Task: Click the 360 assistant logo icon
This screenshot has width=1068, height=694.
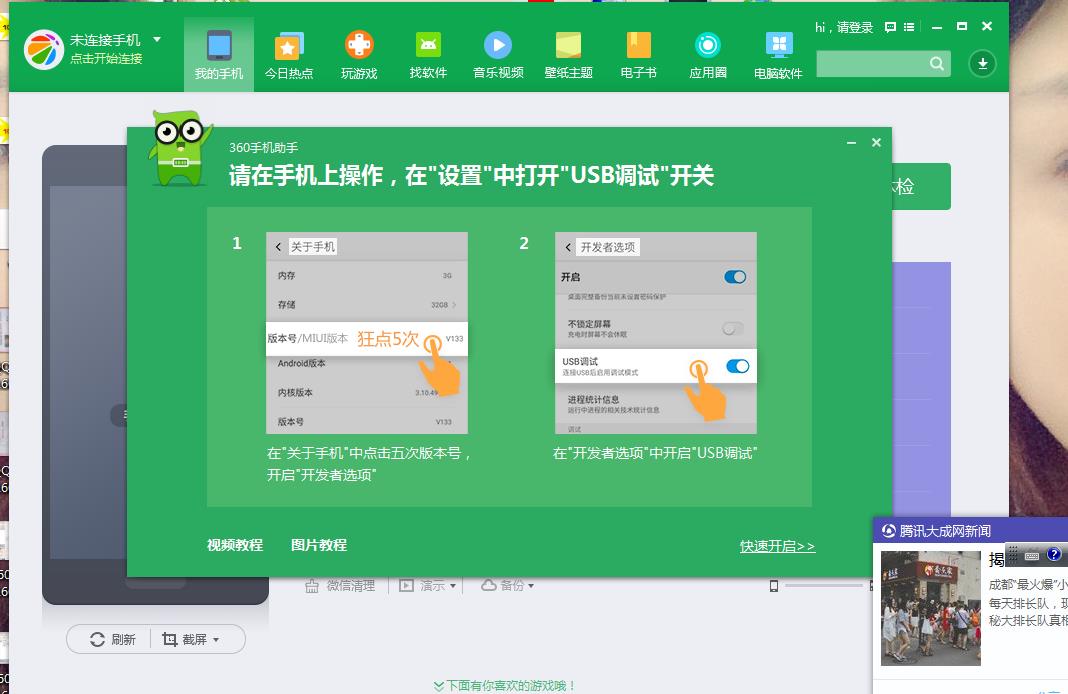Action: pyautogui.click(x=44, y=49)
